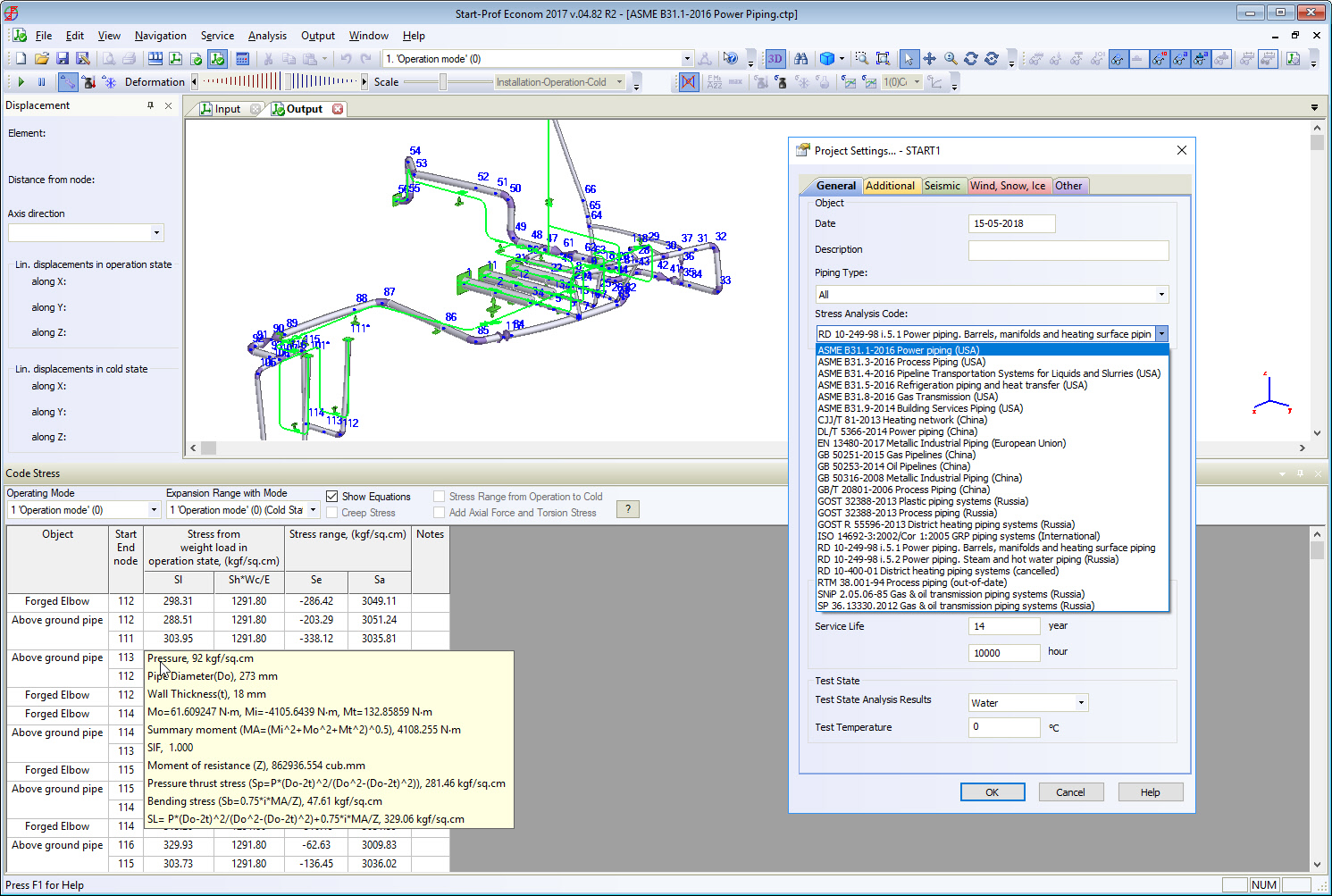Click the zoom window magnifier icon
This screenshot has height=896, width=1332.
tap(862, 59)
